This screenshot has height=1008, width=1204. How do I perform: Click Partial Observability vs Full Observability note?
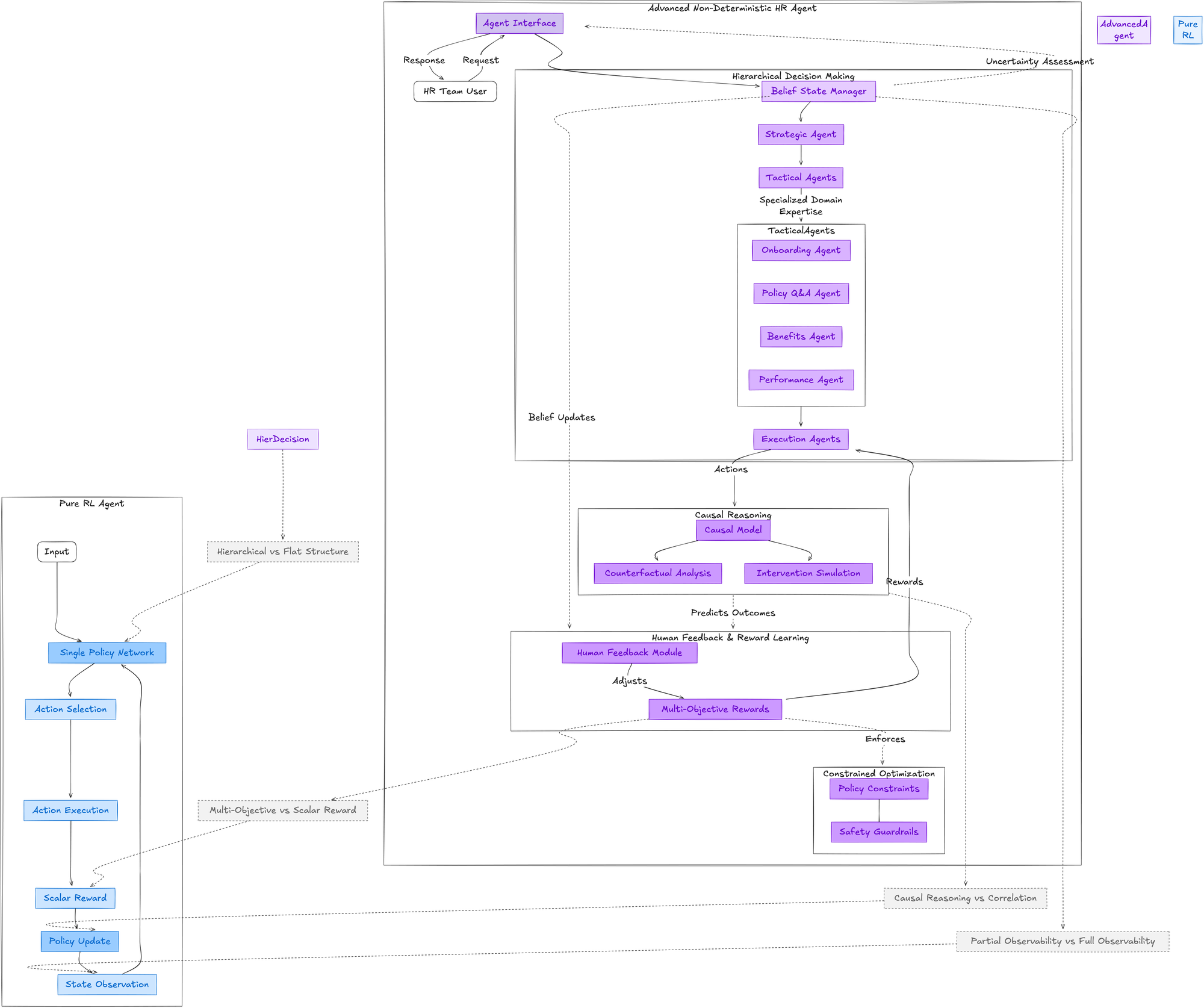pyautogui.click(x=1063, y=941)
